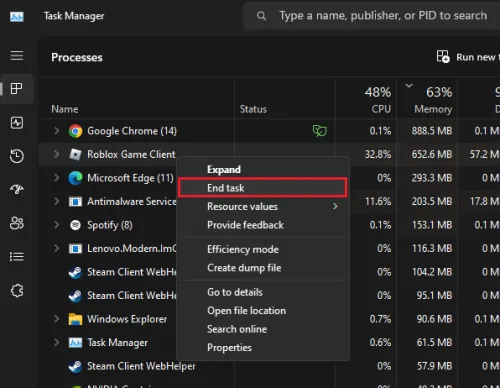The width and height of the screenshot is (500, 388).
Task: Click the Run new task icon
Action: click(443, 57)
